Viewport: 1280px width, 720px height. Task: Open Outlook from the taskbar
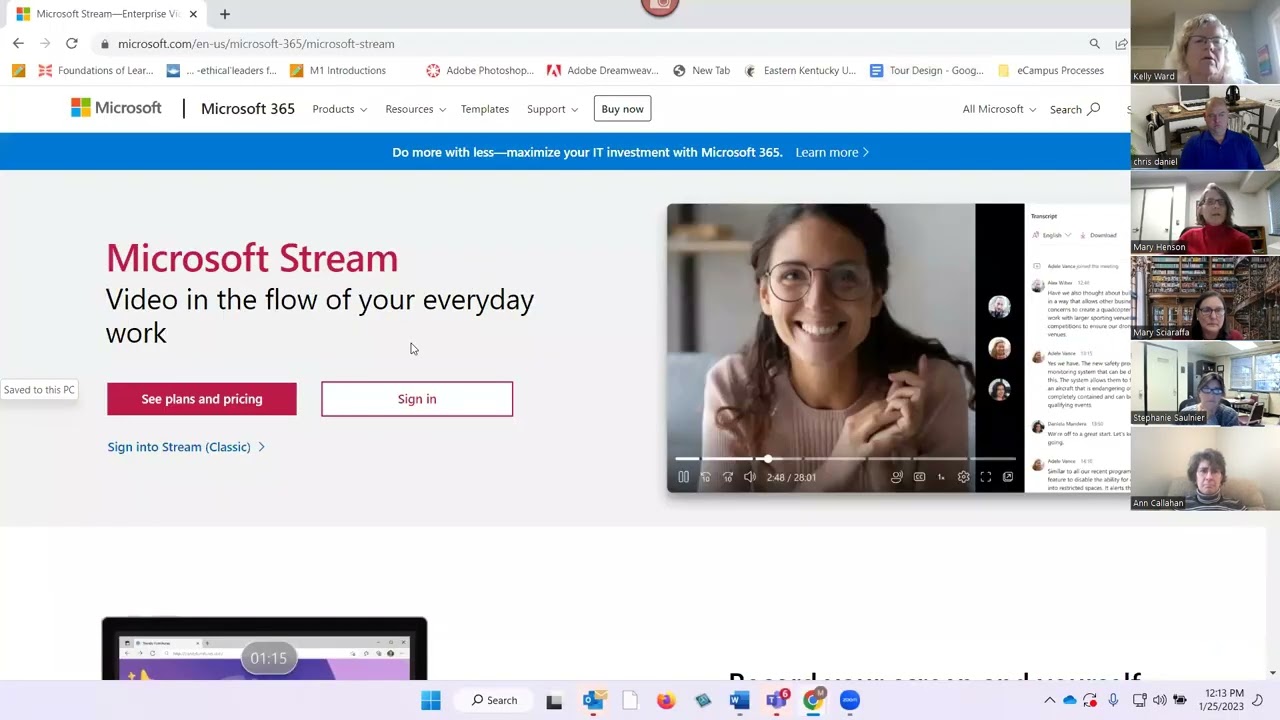point(593,700)
